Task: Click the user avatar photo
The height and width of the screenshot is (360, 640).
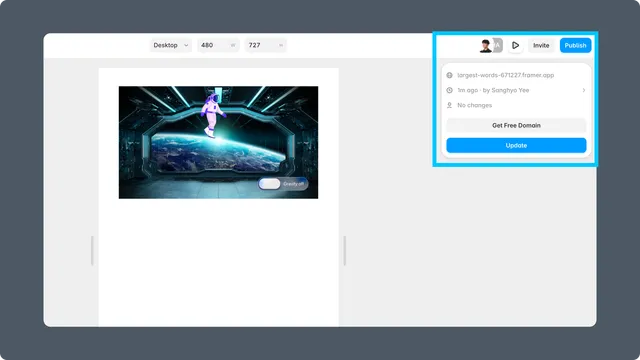Action: click(485, 46)
